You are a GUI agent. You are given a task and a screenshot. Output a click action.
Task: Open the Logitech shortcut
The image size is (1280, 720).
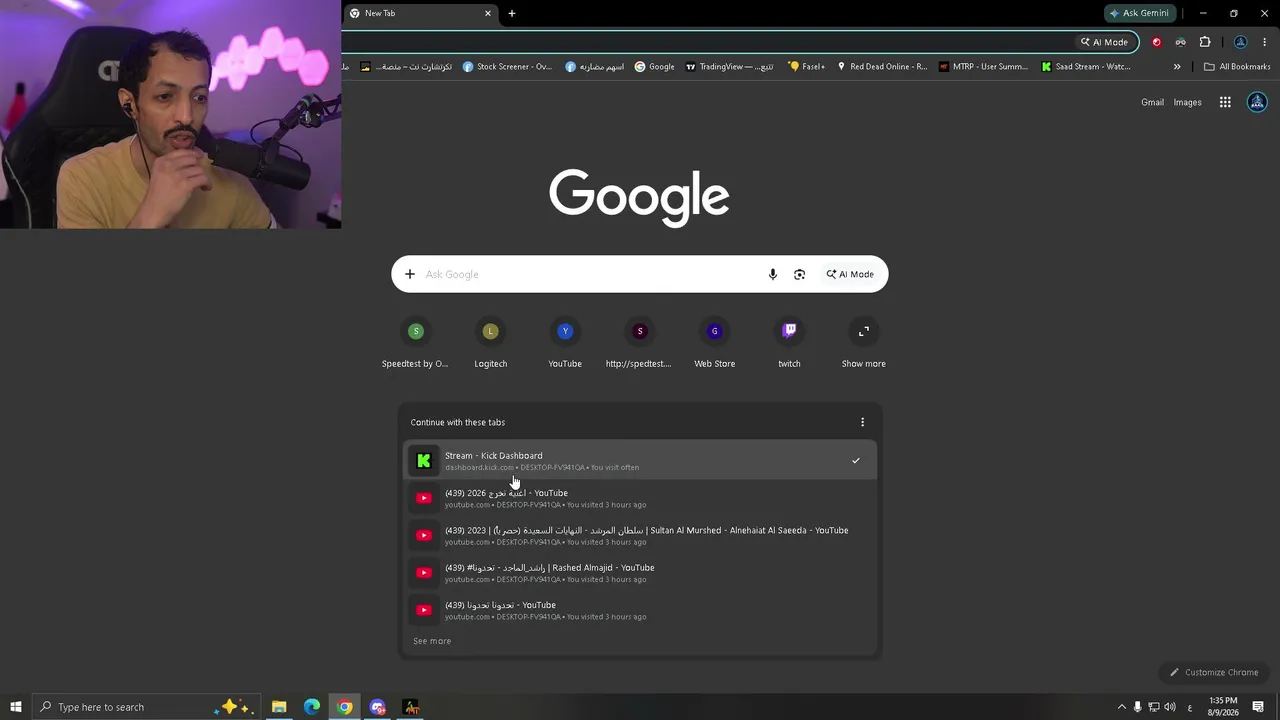(x=490, y=342)
